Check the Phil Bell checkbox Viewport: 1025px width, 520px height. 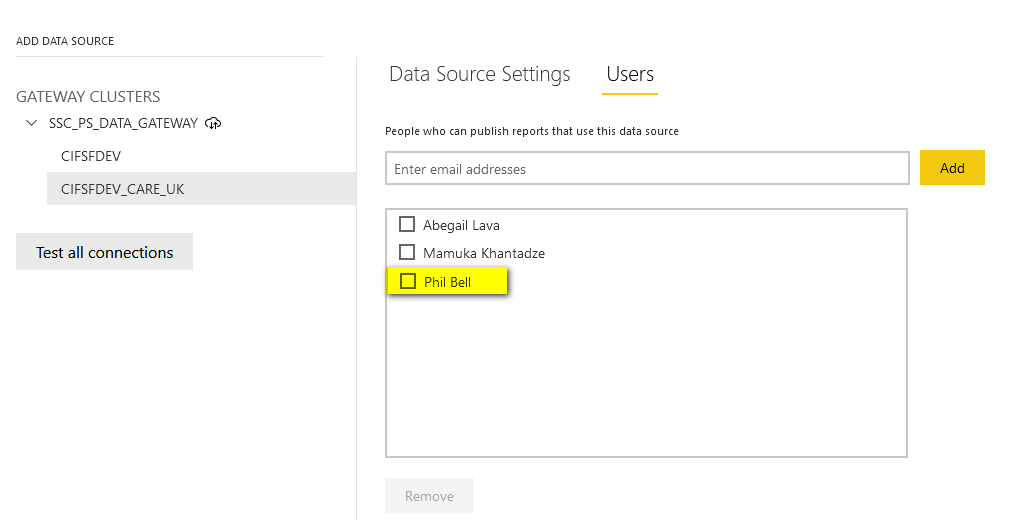coord(408,281)
